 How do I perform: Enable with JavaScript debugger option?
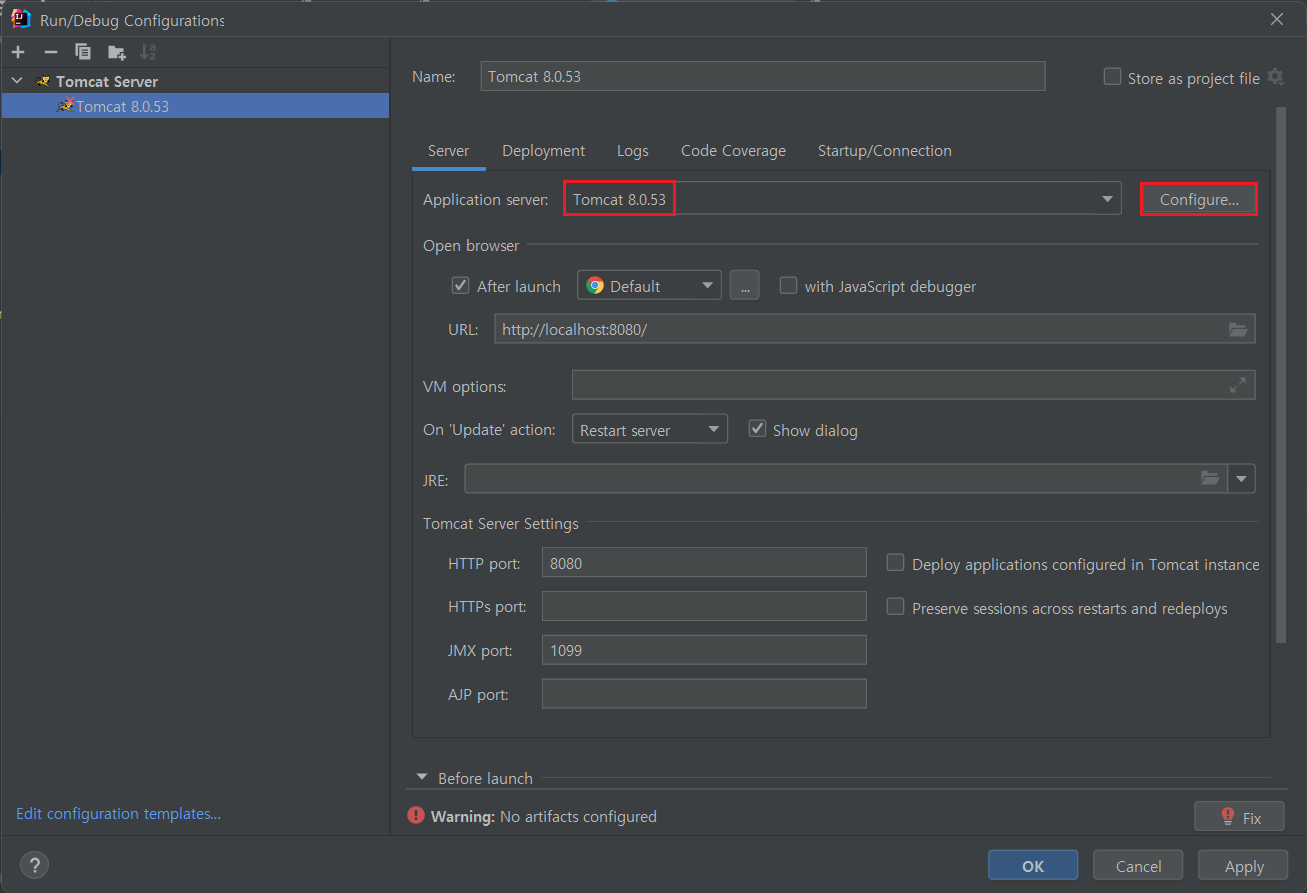[x=788, y=285]
